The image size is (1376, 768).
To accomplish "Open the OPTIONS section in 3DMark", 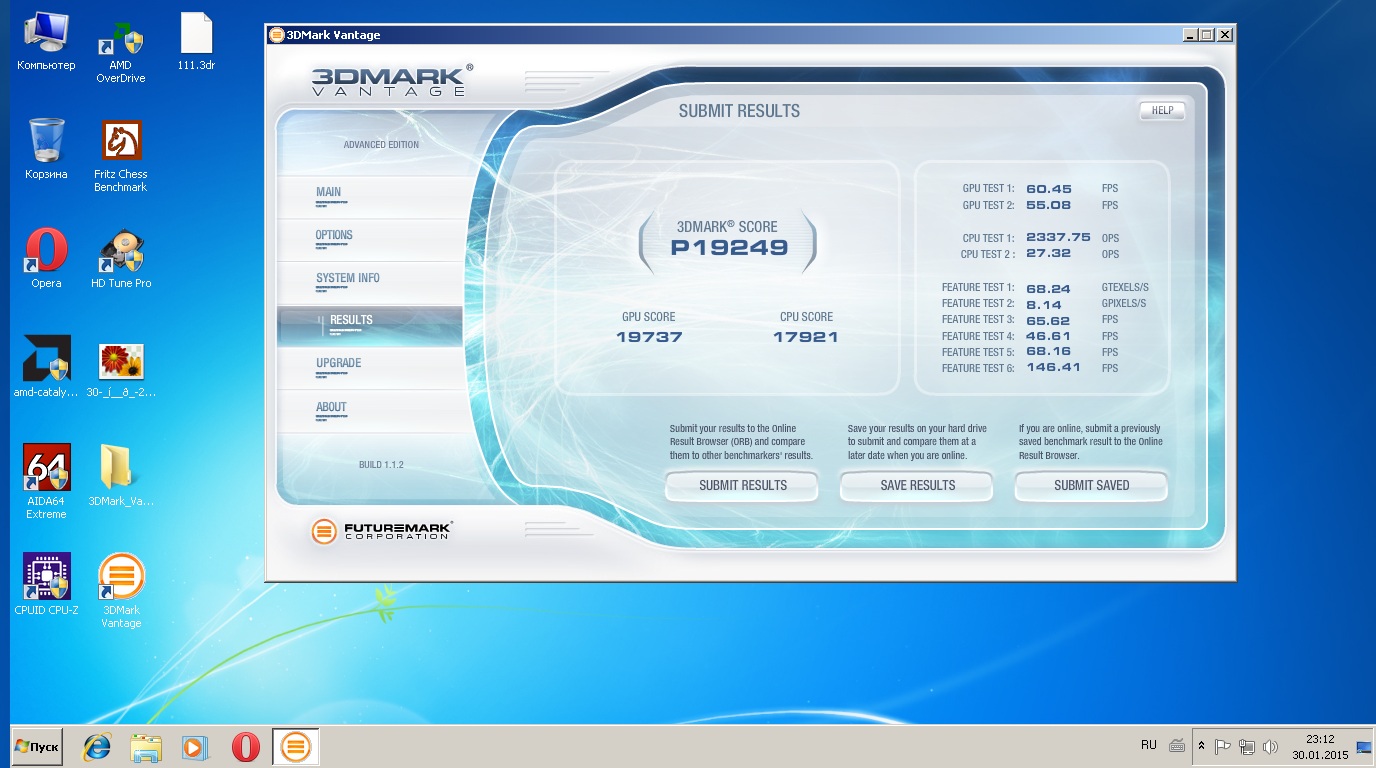I will [370, 240].
